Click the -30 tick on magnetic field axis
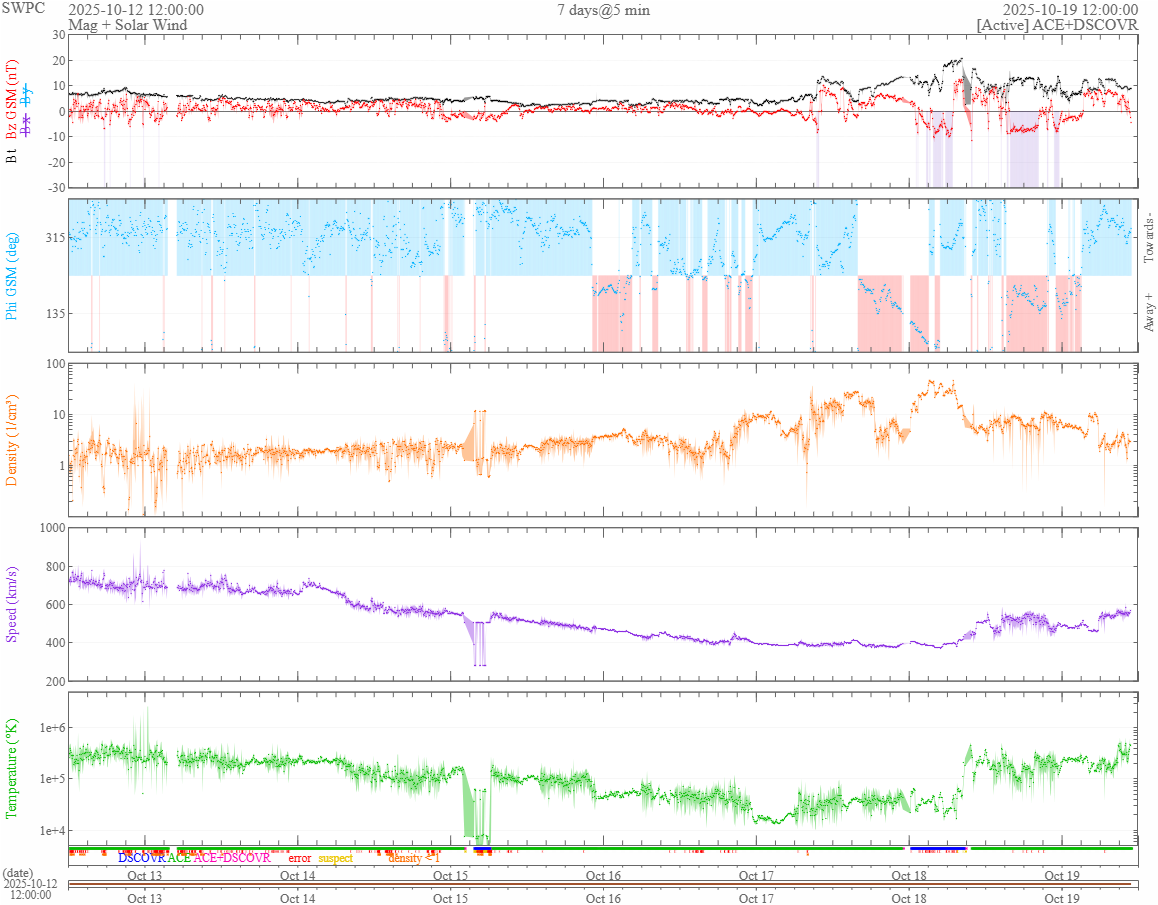 [x=57, y=188]
